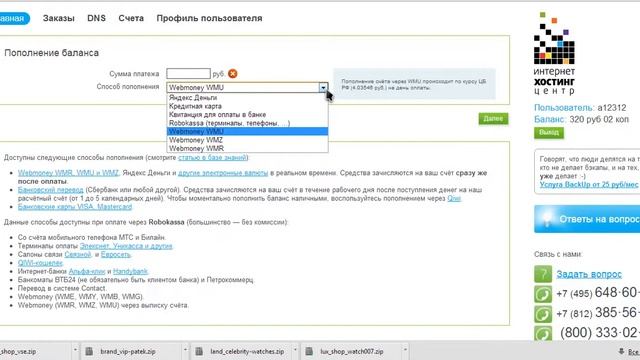This screenshot has width=640, height=360.
Task: Choose Яндекс Деньги from the list
Action: [x=247, y=98]
